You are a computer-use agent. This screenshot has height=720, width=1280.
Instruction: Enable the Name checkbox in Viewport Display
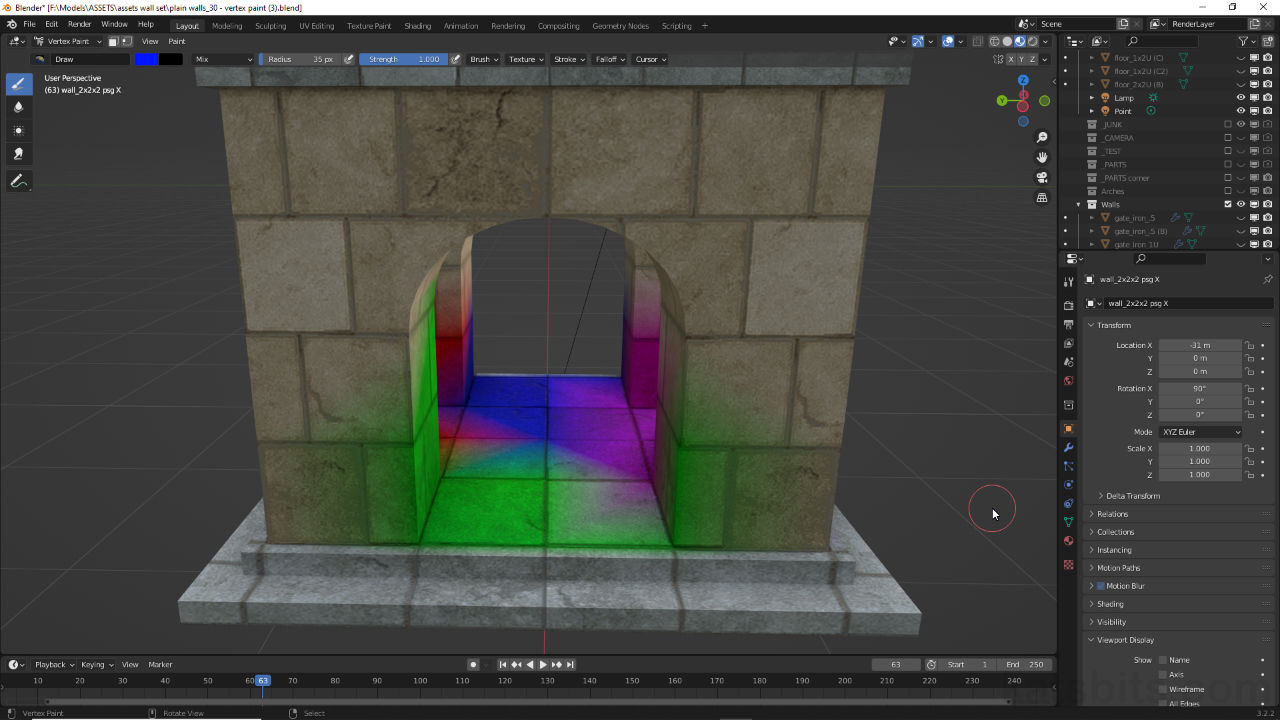tap(1162, 660)
